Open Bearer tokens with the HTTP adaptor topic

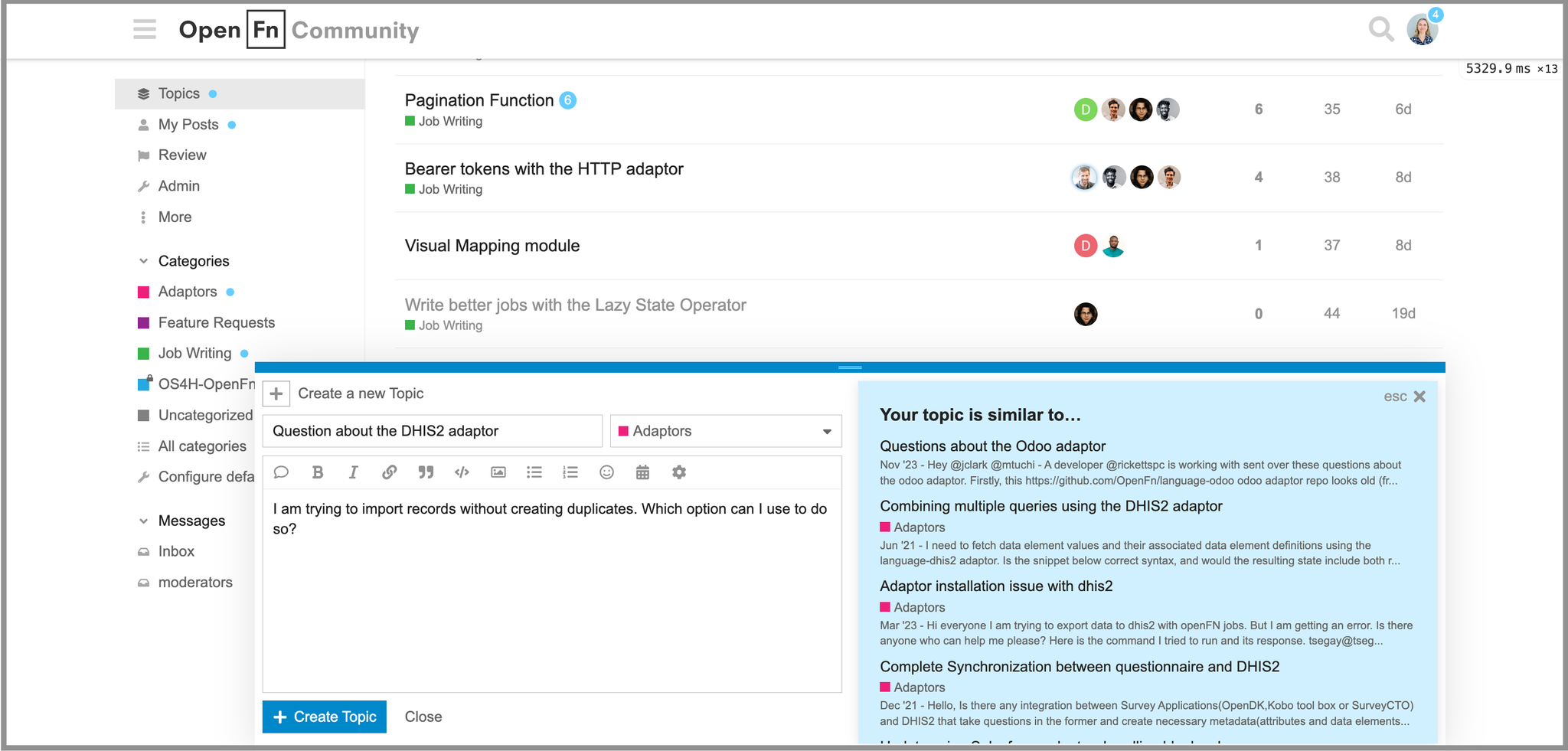[544, 168]
